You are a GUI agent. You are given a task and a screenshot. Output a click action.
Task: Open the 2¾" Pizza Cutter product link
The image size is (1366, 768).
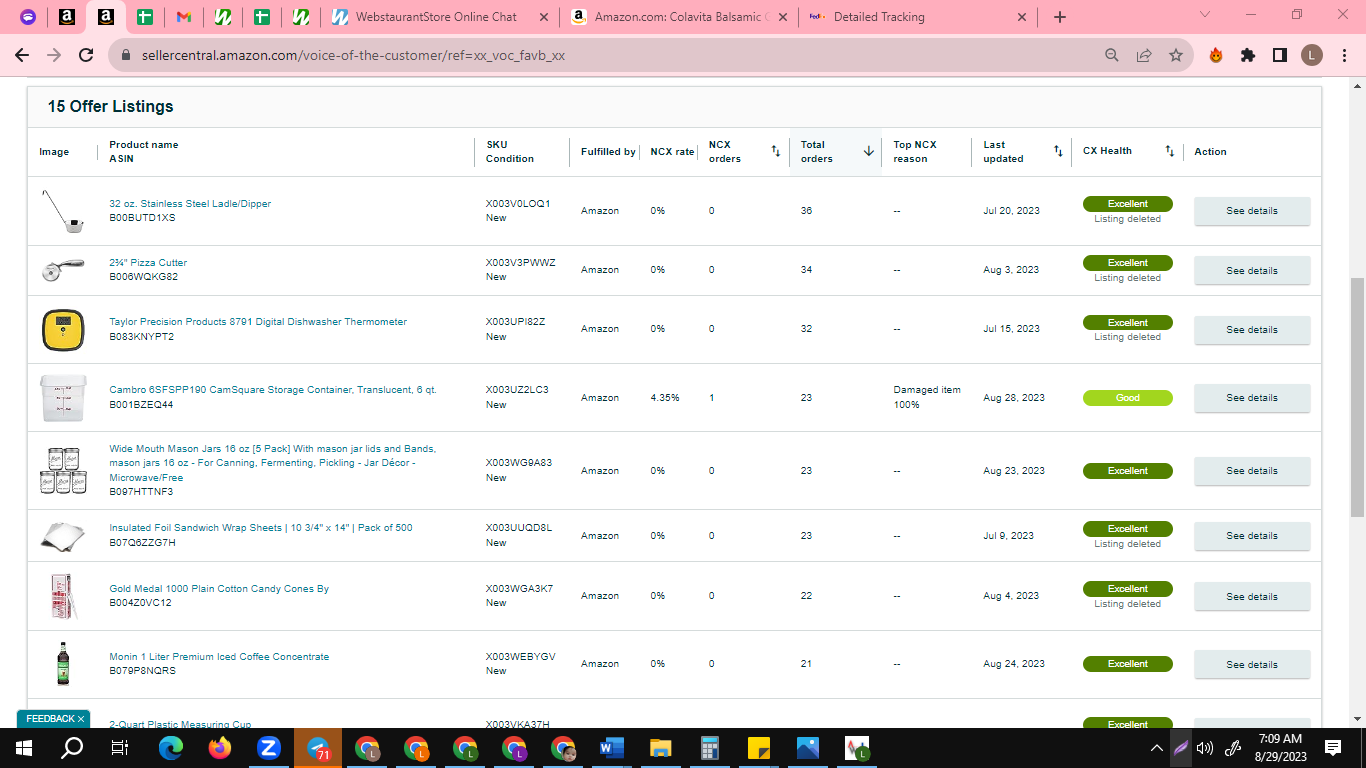pos(148,263)
